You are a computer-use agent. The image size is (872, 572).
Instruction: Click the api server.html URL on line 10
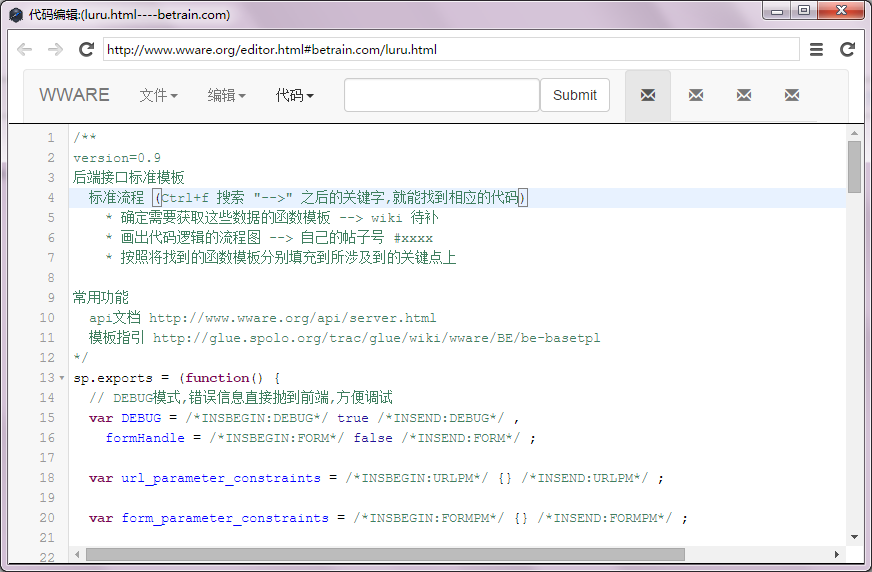293,318
